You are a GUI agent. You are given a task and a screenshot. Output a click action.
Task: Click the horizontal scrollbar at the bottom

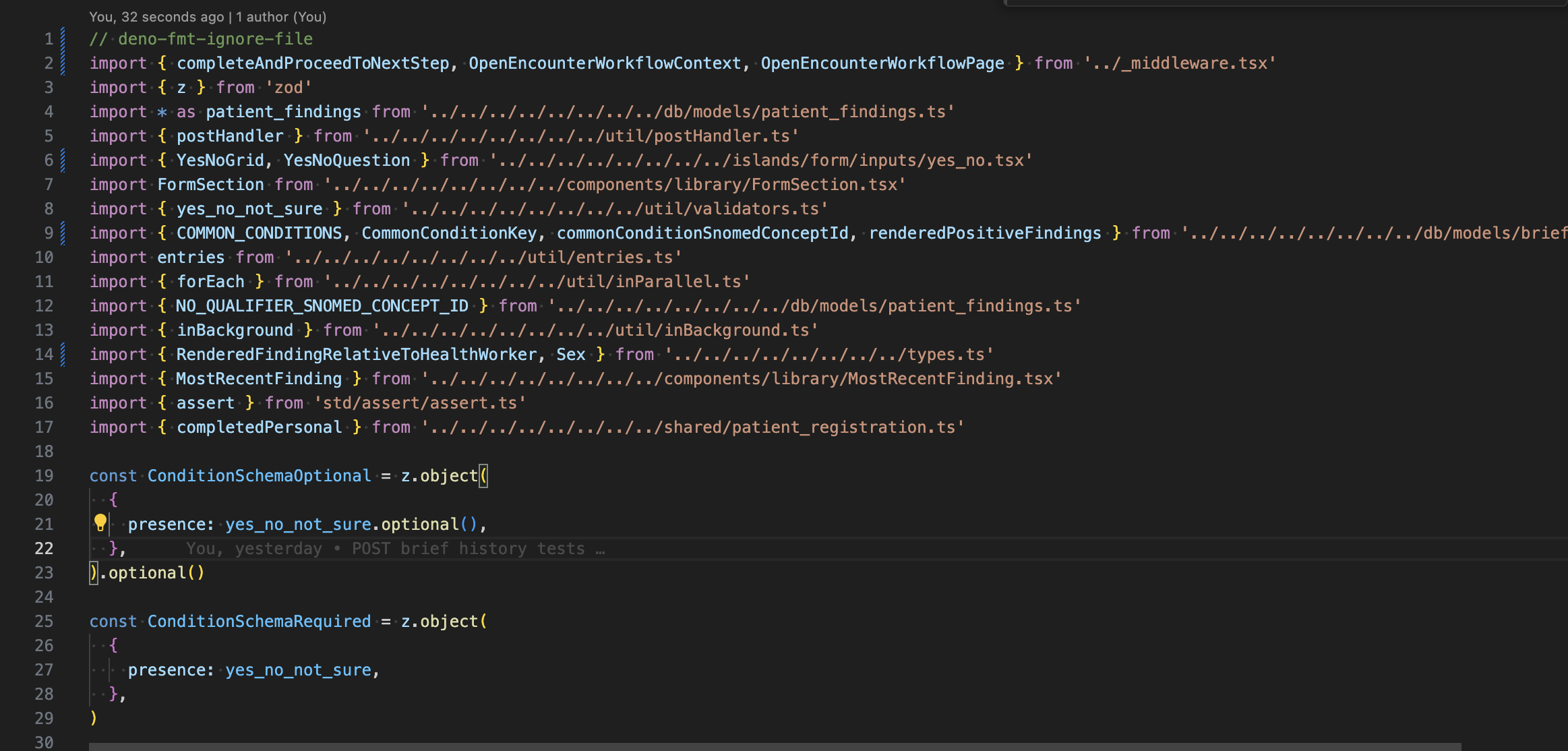774,746
